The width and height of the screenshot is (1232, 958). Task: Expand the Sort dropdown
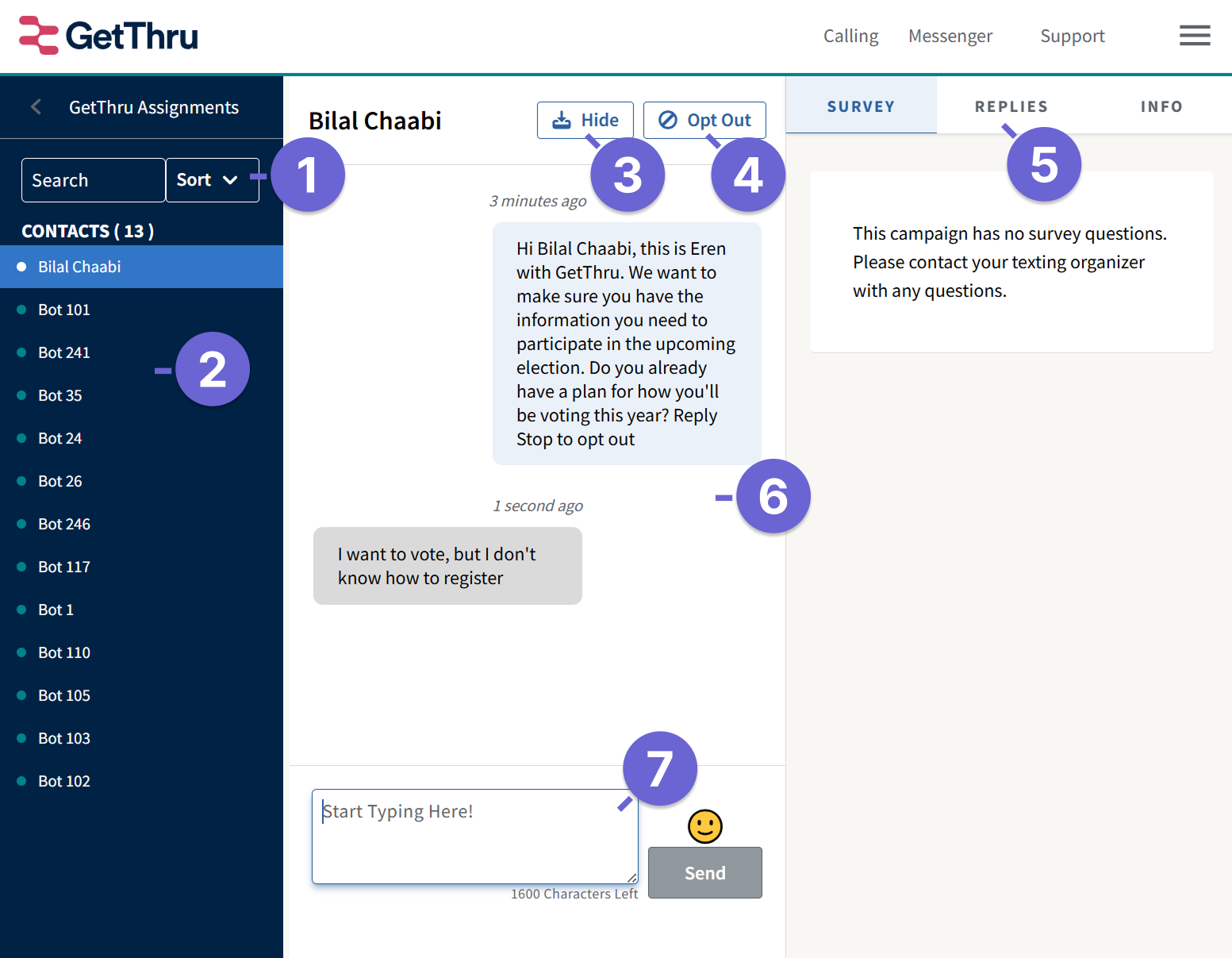(x=213, y=180)
